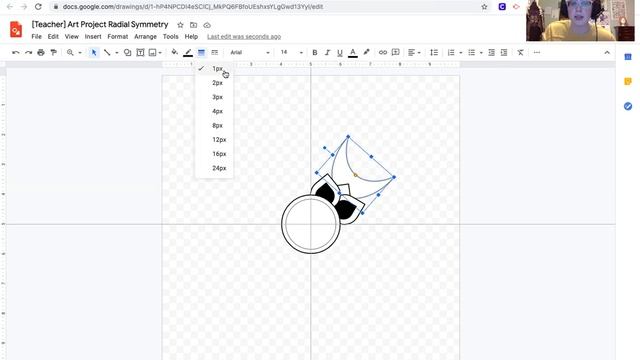This screenshot has width=640, height=360.
Task: Collapse the menus with chevron
Action: pyautogui.click(x=607, y=53)
